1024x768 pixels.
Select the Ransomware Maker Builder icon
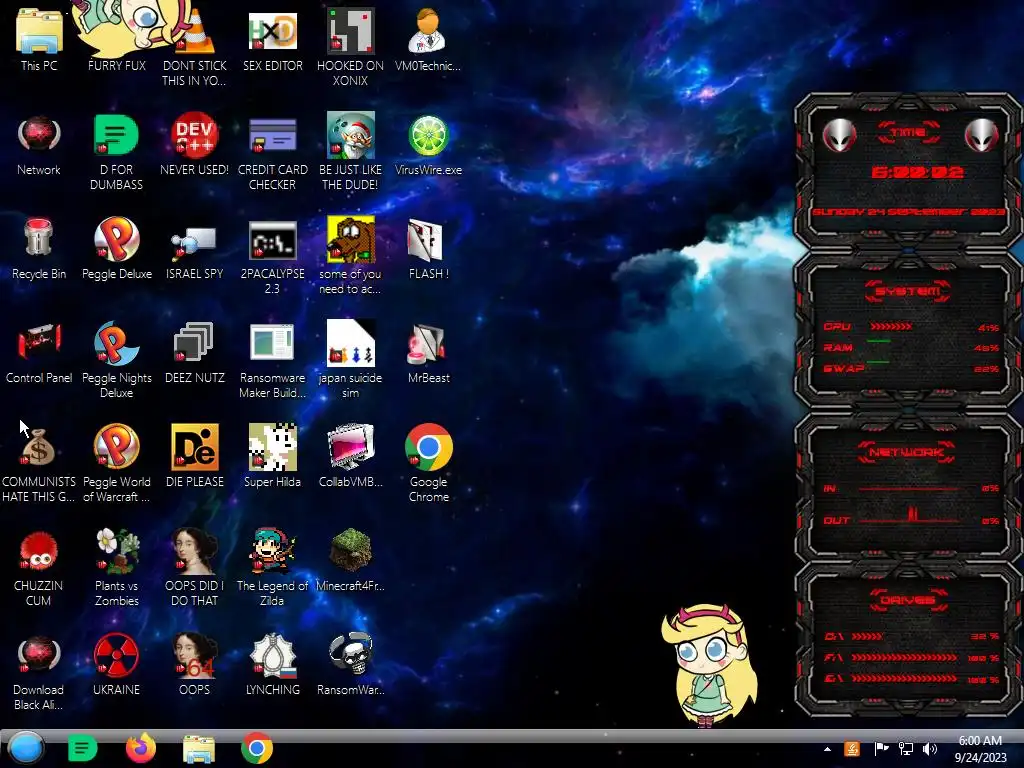tap(272, 360)
